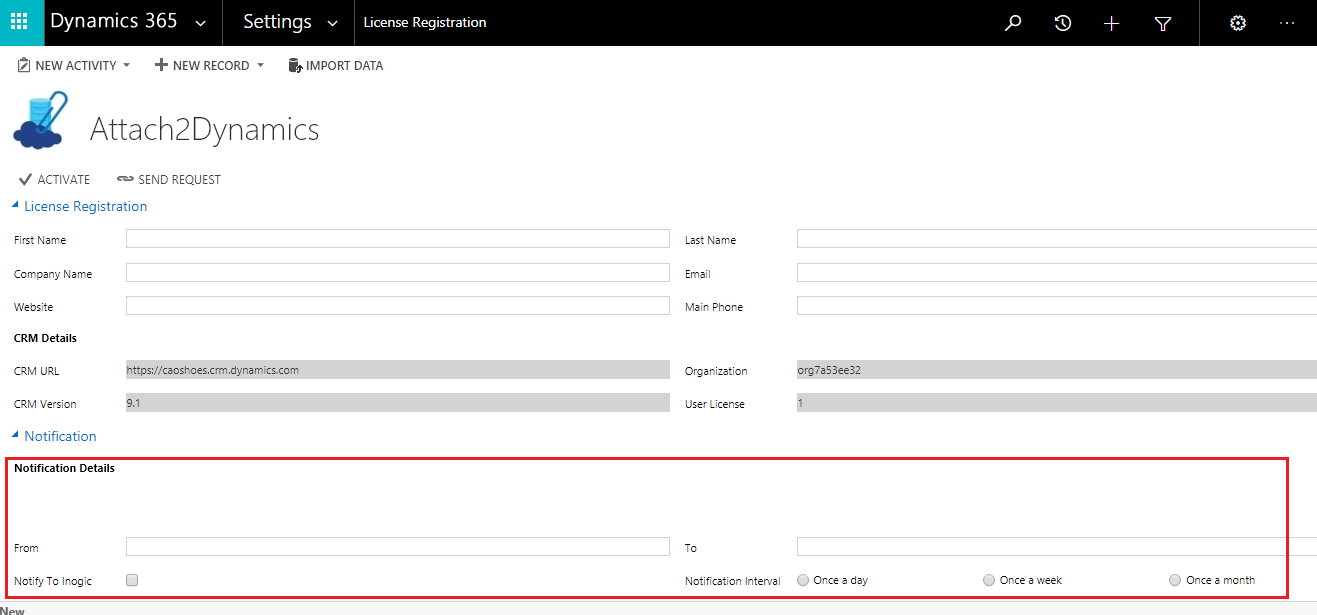The width and height of the screenshot is (1317, 615).
Task: Open the app launcher waffle icon
Action: click(20, 22)
